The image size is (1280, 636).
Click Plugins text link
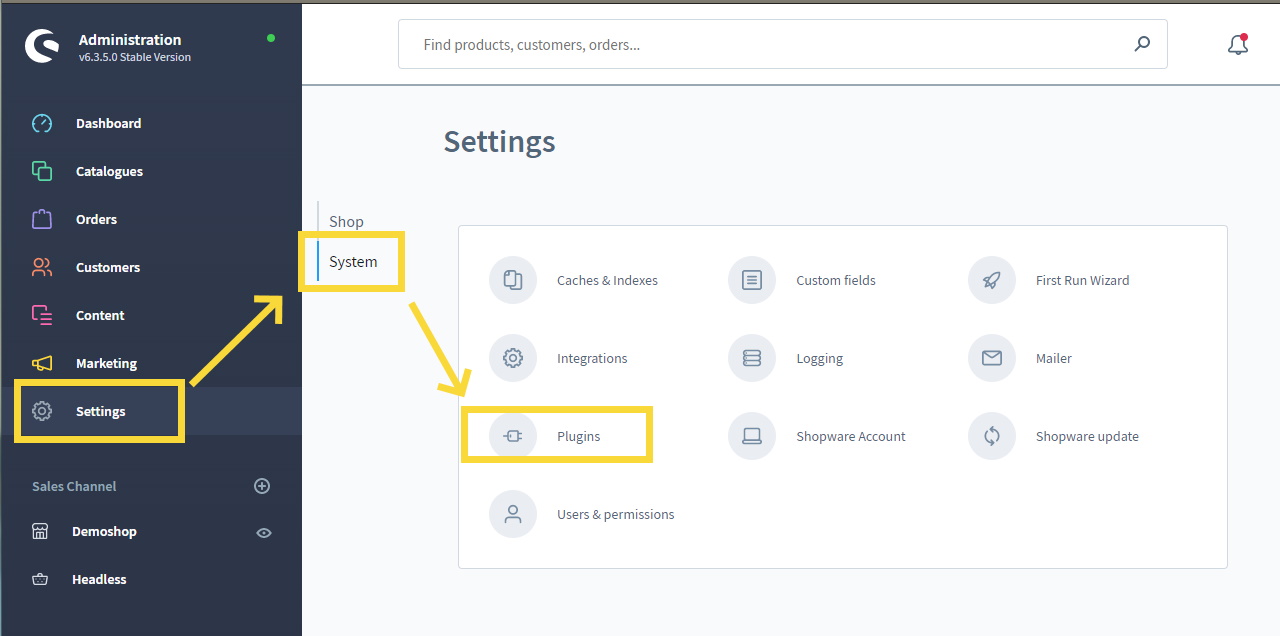point(579,436)
